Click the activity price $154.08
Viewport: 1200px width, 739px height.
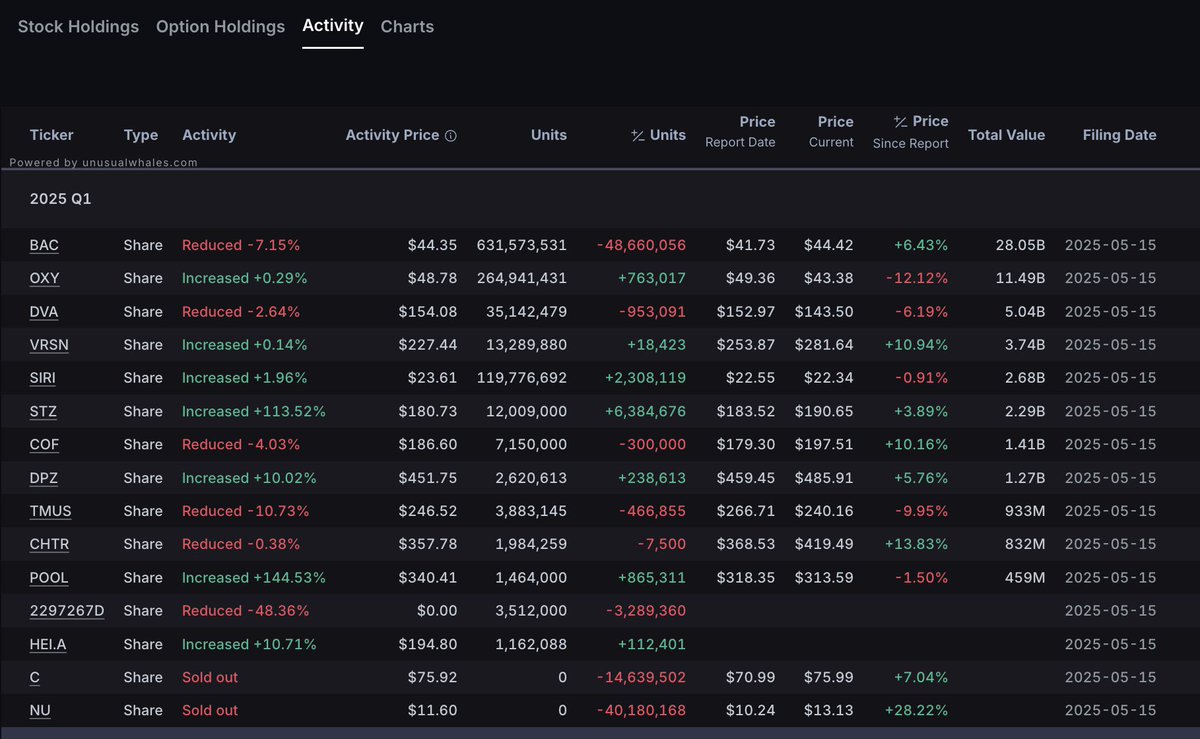[x=427, y=312]
